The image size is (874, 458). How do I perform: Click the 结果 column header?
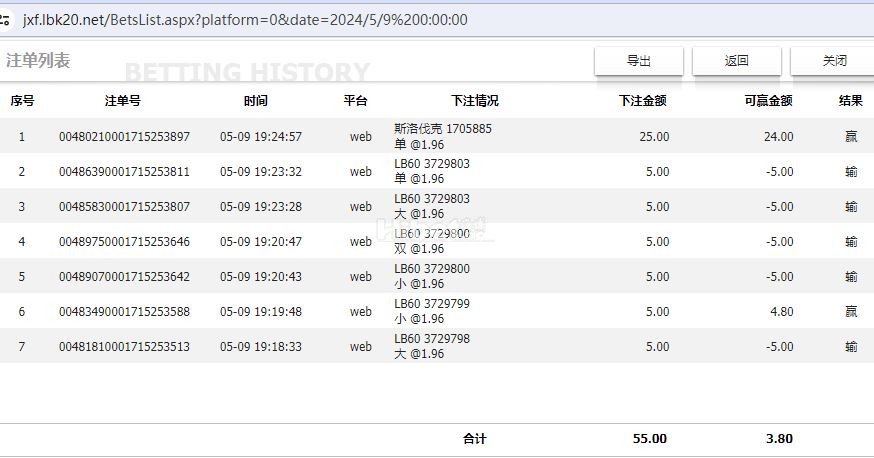[x=851, y=101]
